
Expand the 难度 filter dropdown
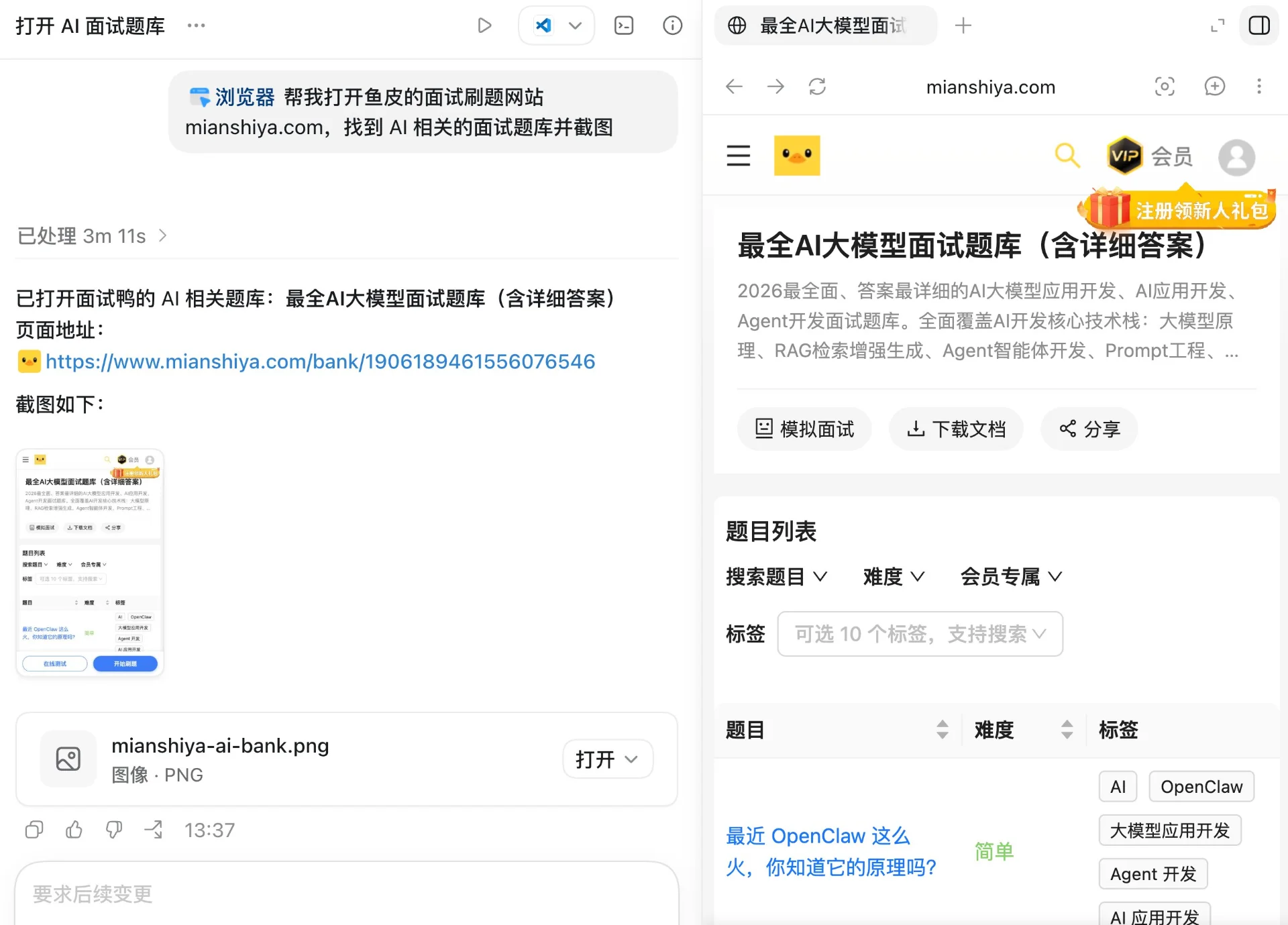click(894, 576)
